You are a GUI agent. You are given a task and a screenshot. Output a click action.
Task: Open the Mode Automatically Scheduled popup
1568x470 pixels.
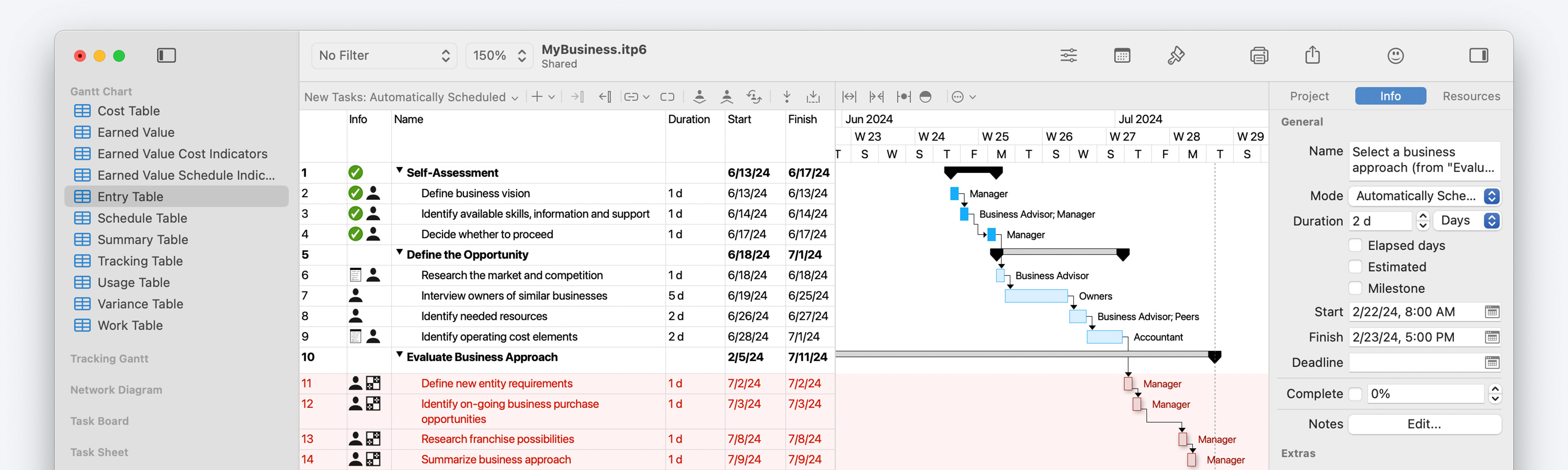(x=1424, y=196)
